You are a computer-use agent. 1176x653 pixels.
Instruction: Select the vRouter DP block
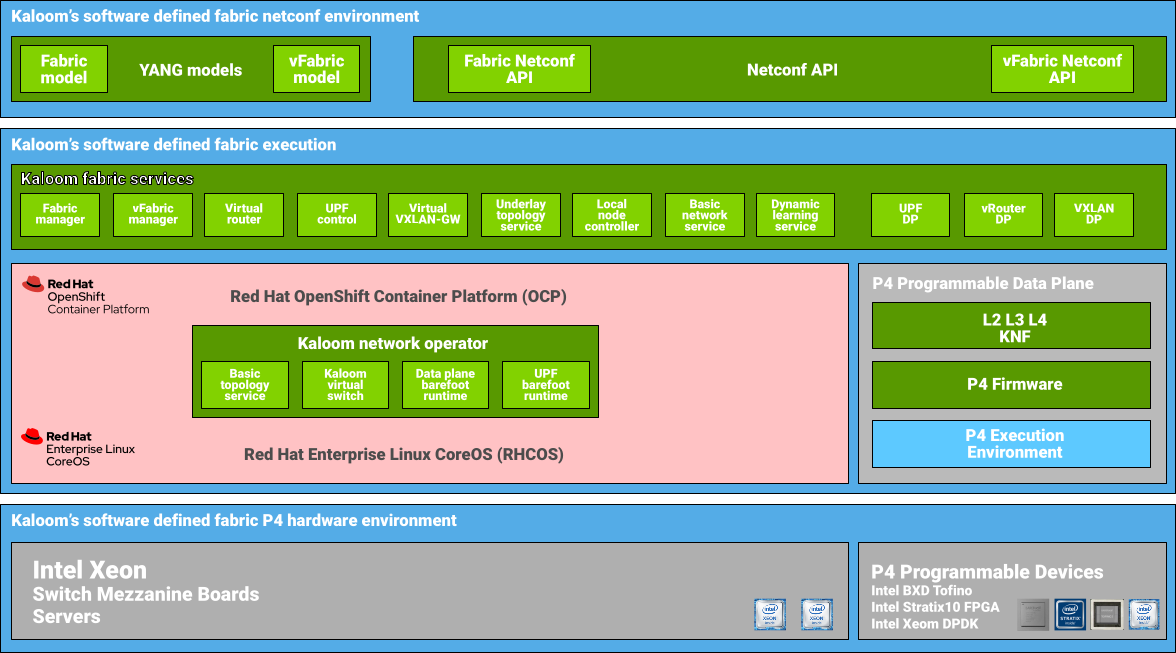(x=1002, y=215)
